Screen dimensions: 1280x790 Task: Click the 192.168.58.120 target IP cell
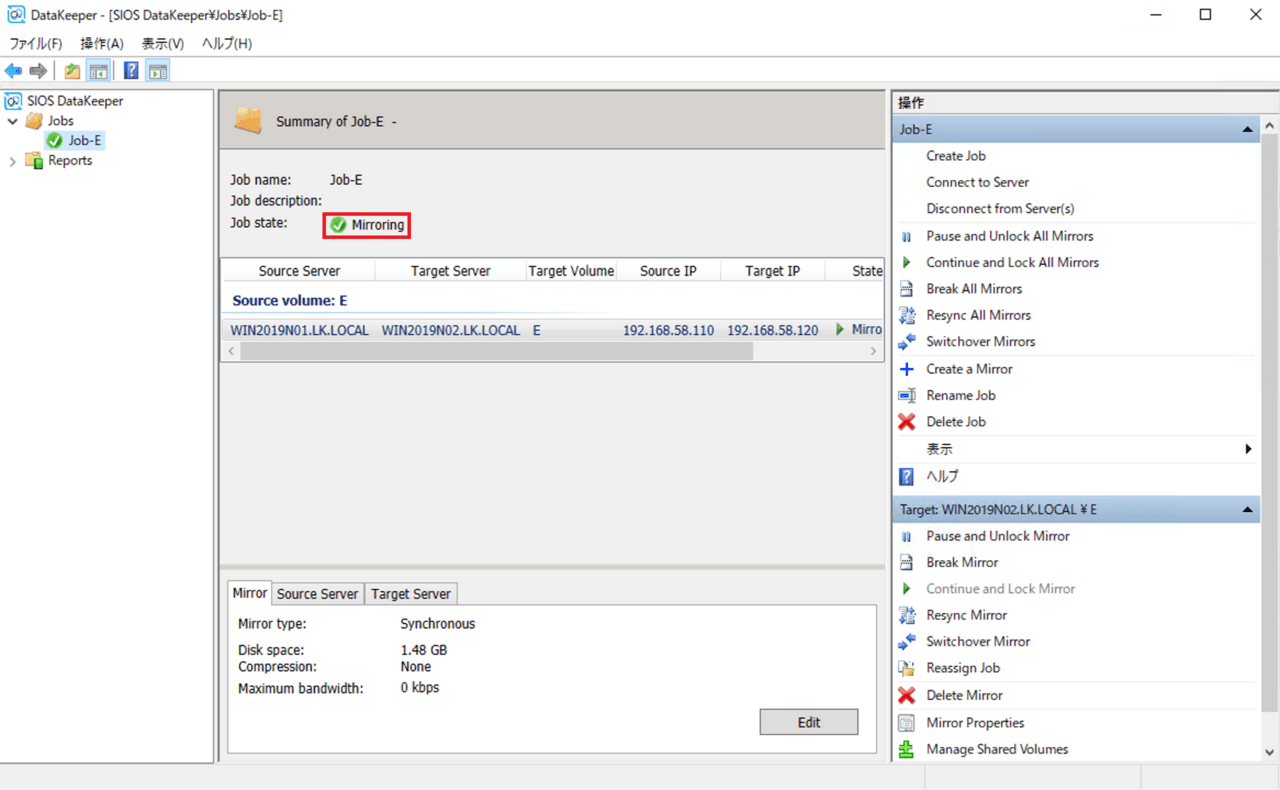[x=772, y=330]
